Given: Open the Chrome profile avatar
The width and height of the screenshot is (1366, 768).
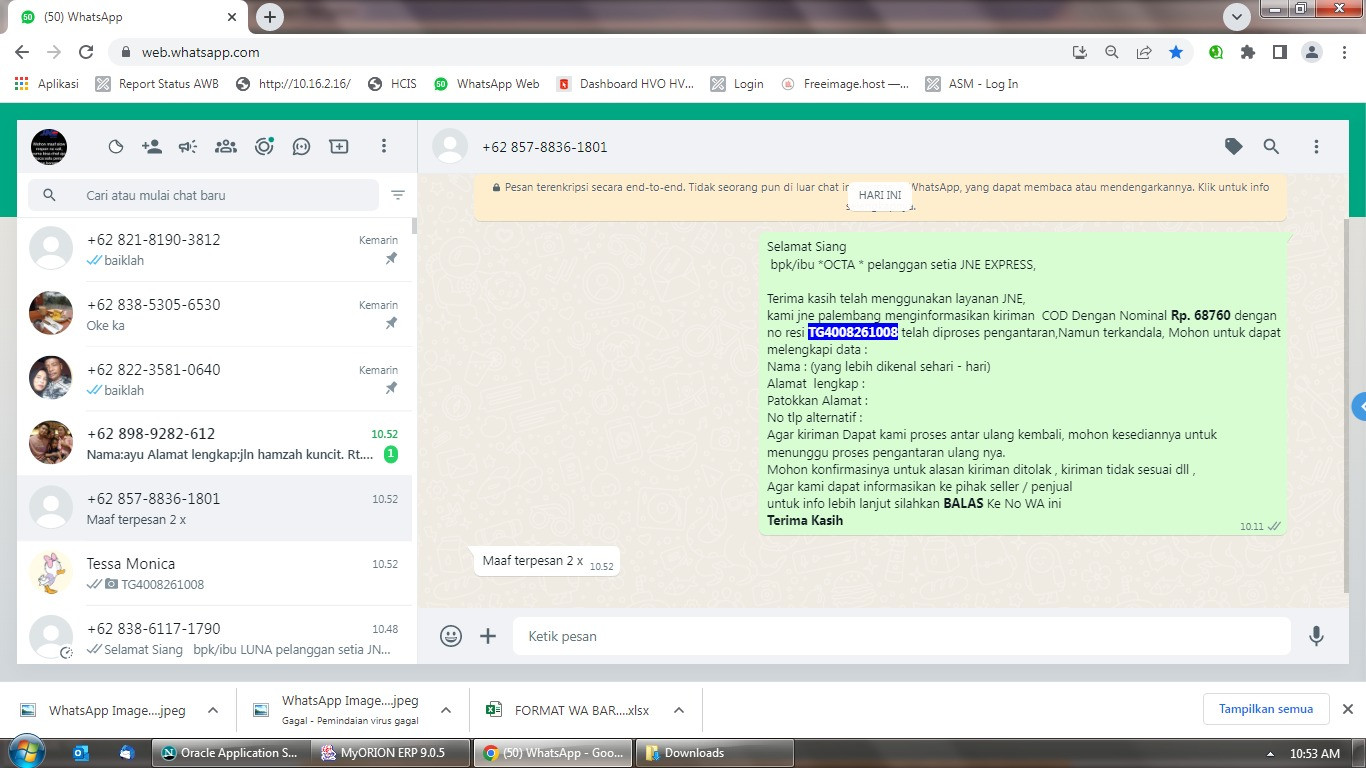Looking at the screenshot, I should point(1312,52).
